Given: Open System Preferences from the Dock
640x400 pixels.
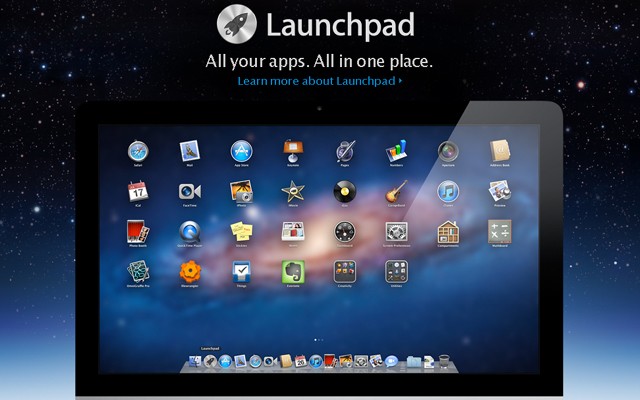Looking at the screenshot, I should (x=361, y=361).
